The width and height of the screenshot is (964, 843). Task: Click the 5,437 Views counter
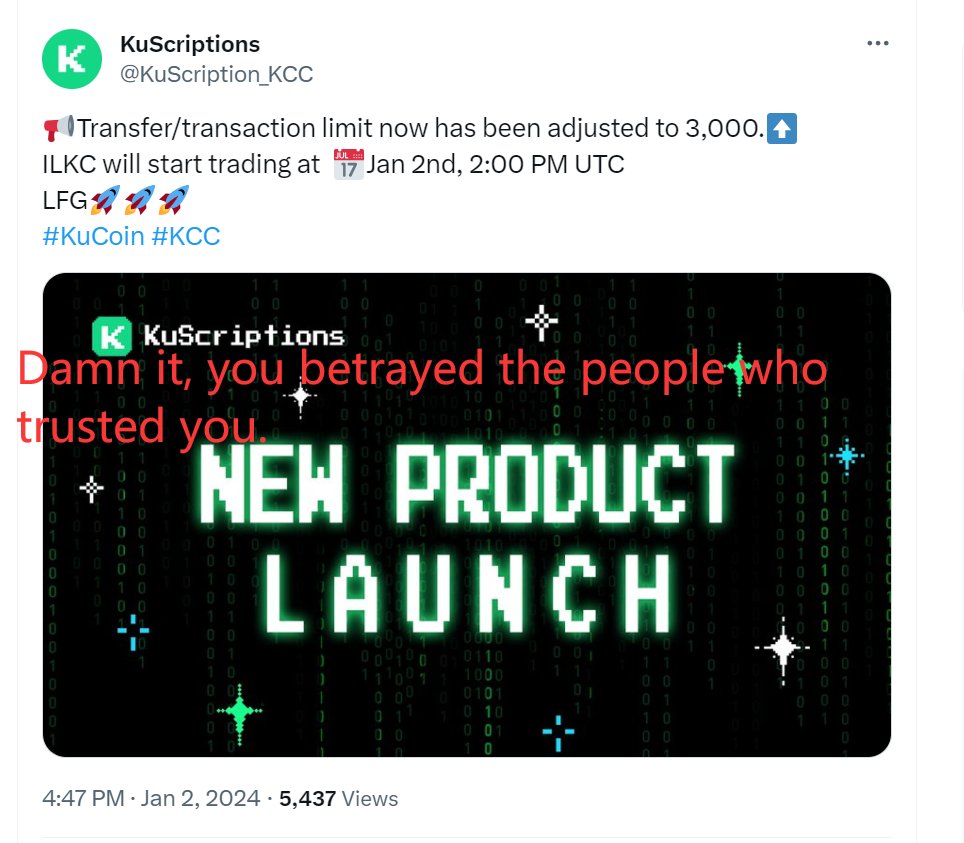pos(338,798)
